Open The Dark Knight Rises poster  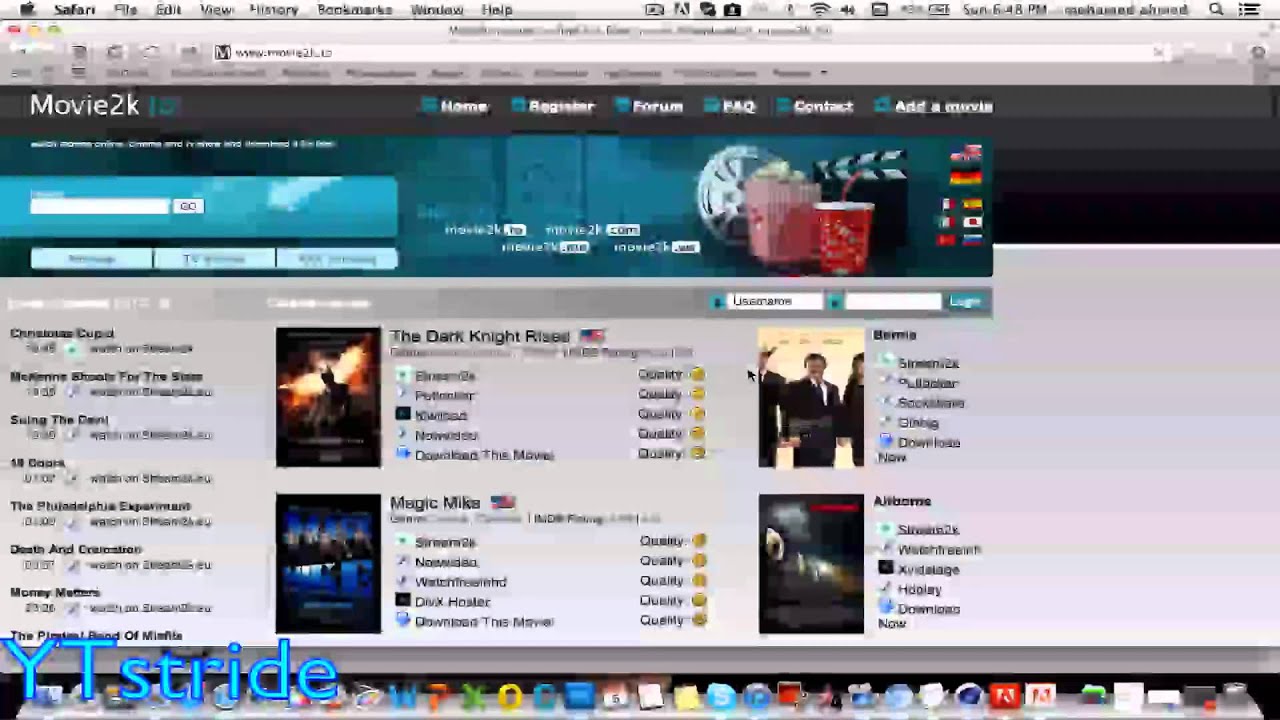pyautogui.click(x=328, y=397)
